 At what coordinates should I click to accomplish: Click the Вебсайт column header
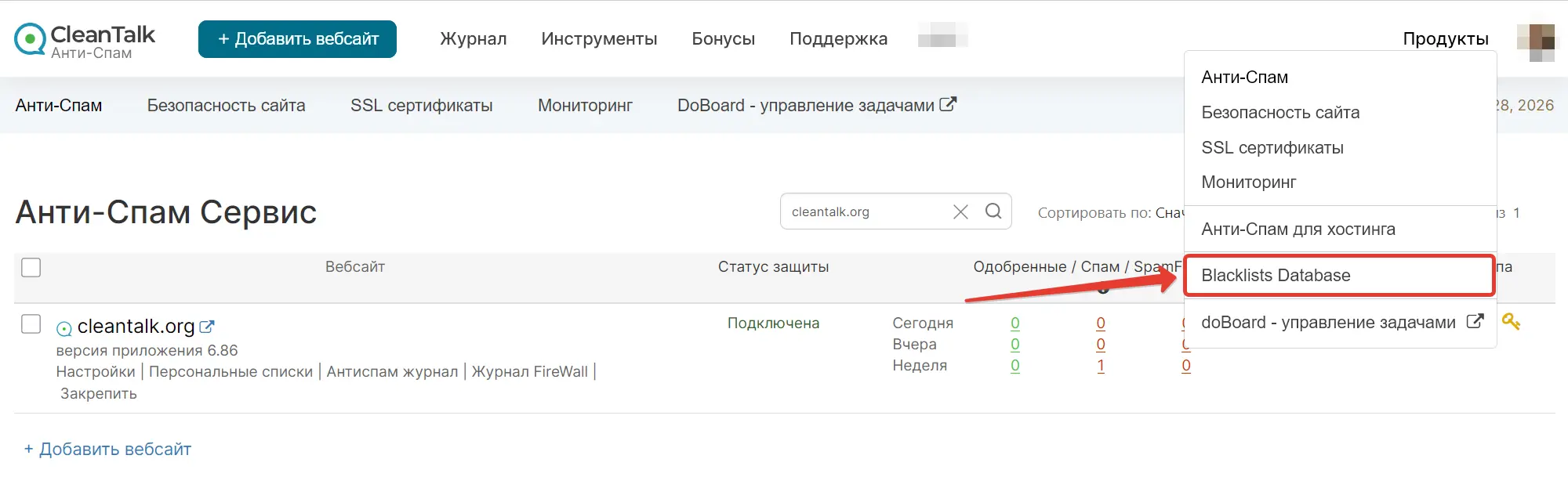pyautogui.click(x=355, y=267)
